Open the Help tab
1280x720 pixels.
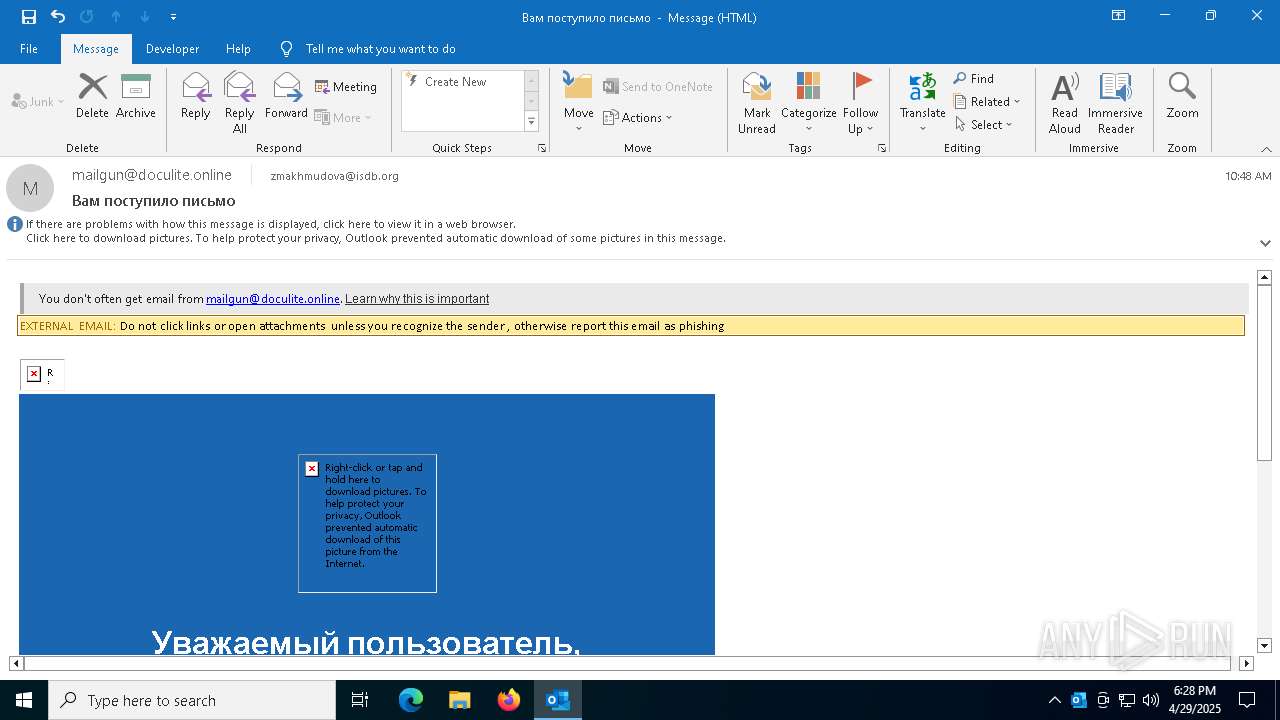[x=238, y=49]
